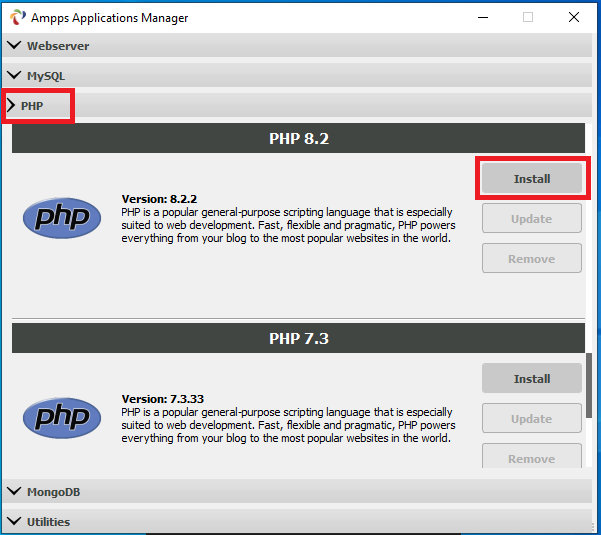The image size is (601, 535).
Task: Expand the Webserver section chevron
Action: click(14, 45)
